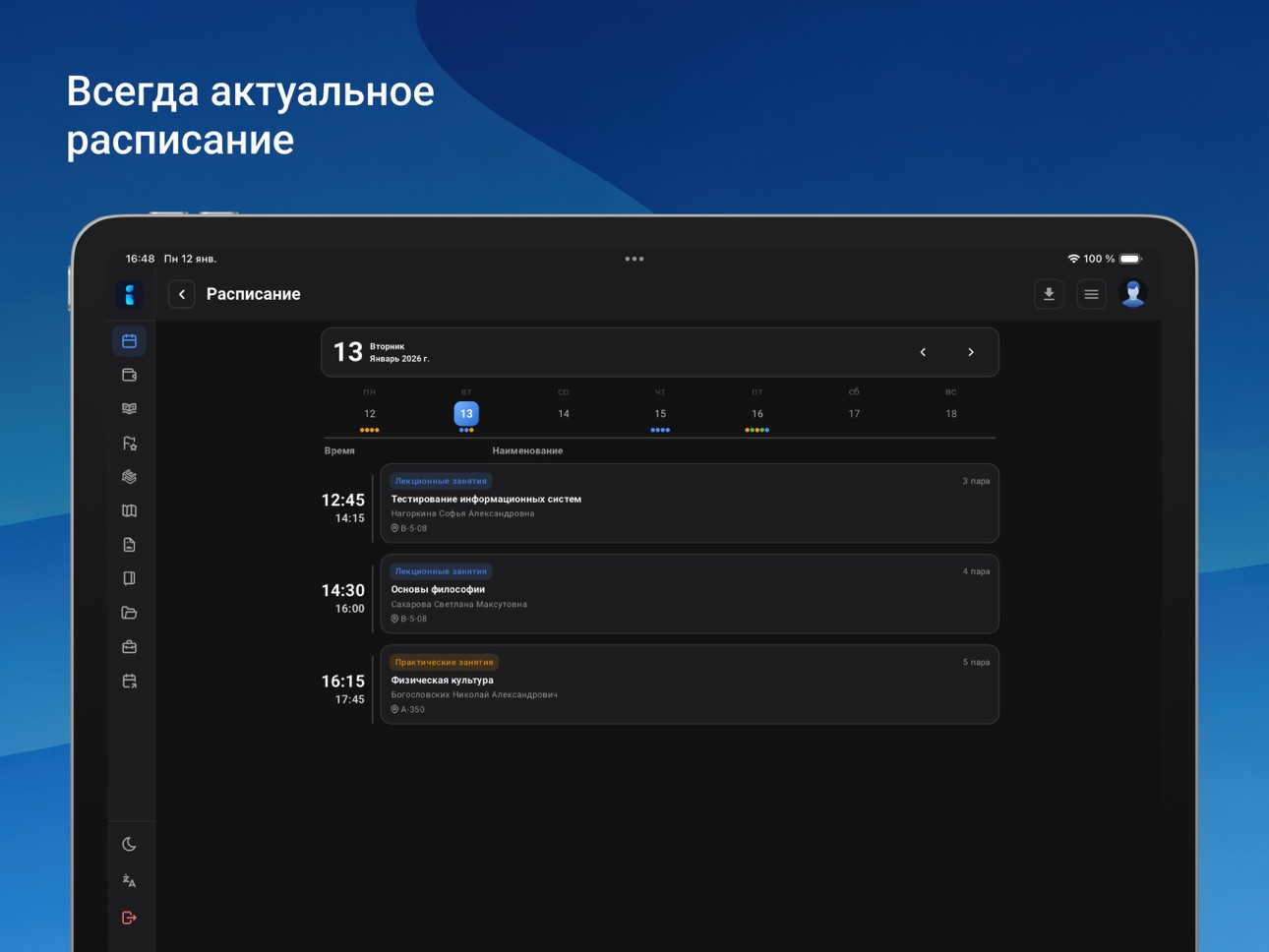Image resolution: width=1269 pixels, height=952 pixels.
Task: Go to next week with right chevron
Action: pyautogui.click(x=971, y=352)
